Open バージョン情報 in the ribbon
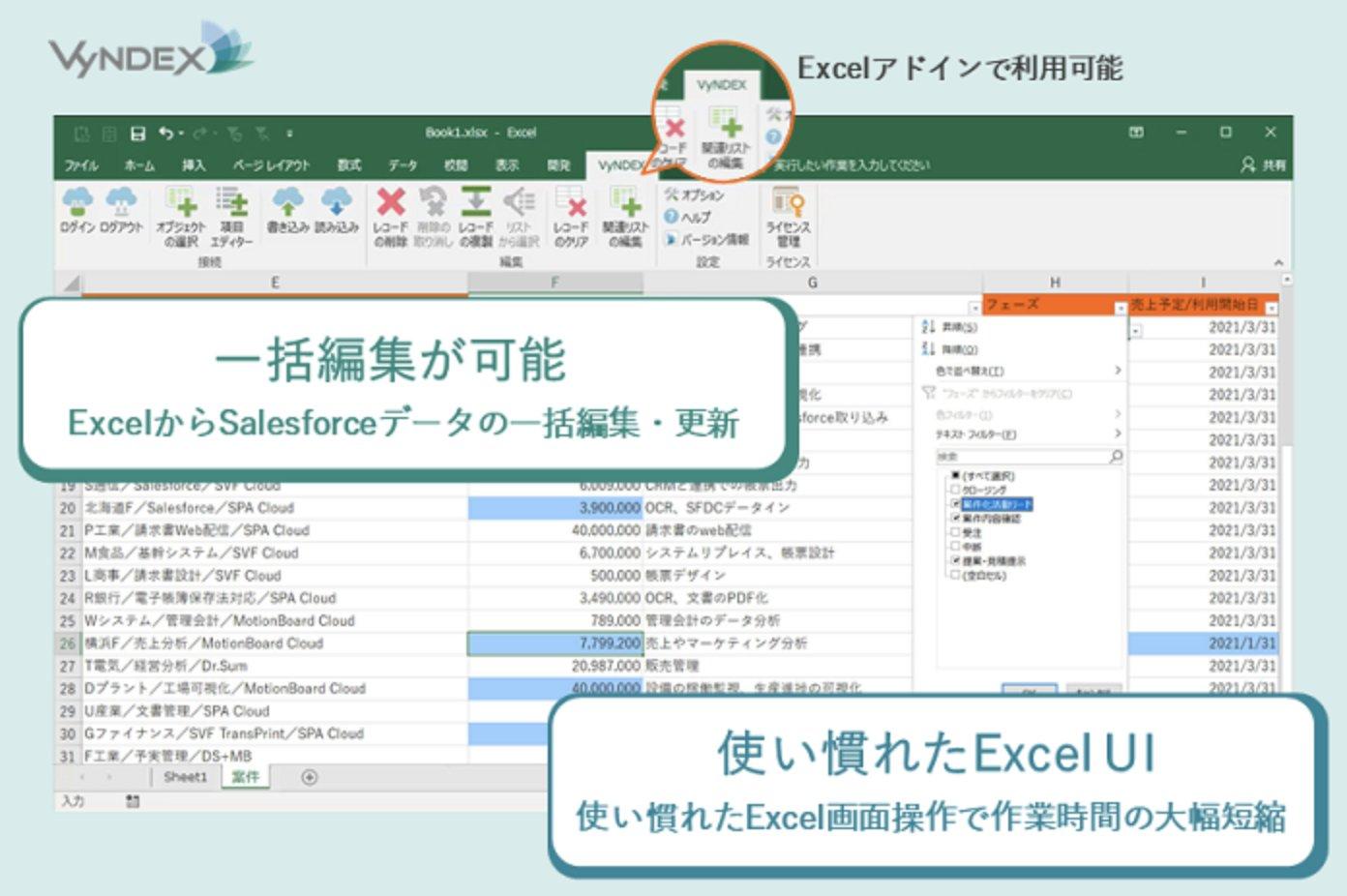The height and width of the screenshot is (896, 1347). [706, 239]
